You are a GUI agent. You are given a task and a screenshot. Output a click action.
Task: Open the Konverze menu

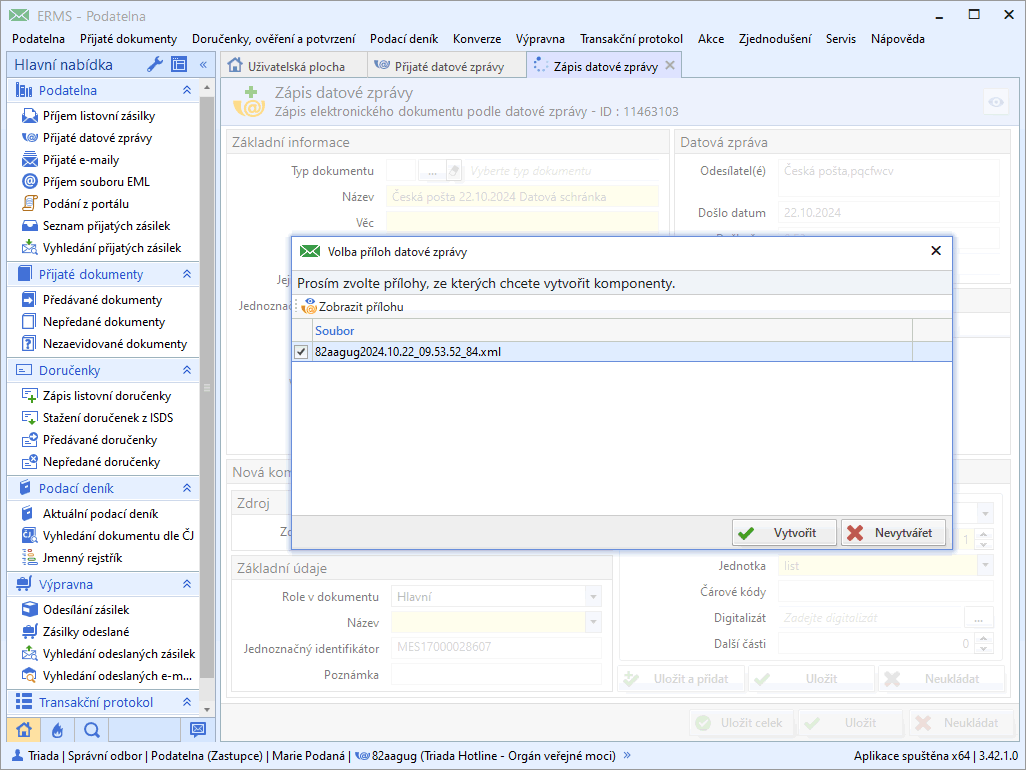click(x=476, y=39)
